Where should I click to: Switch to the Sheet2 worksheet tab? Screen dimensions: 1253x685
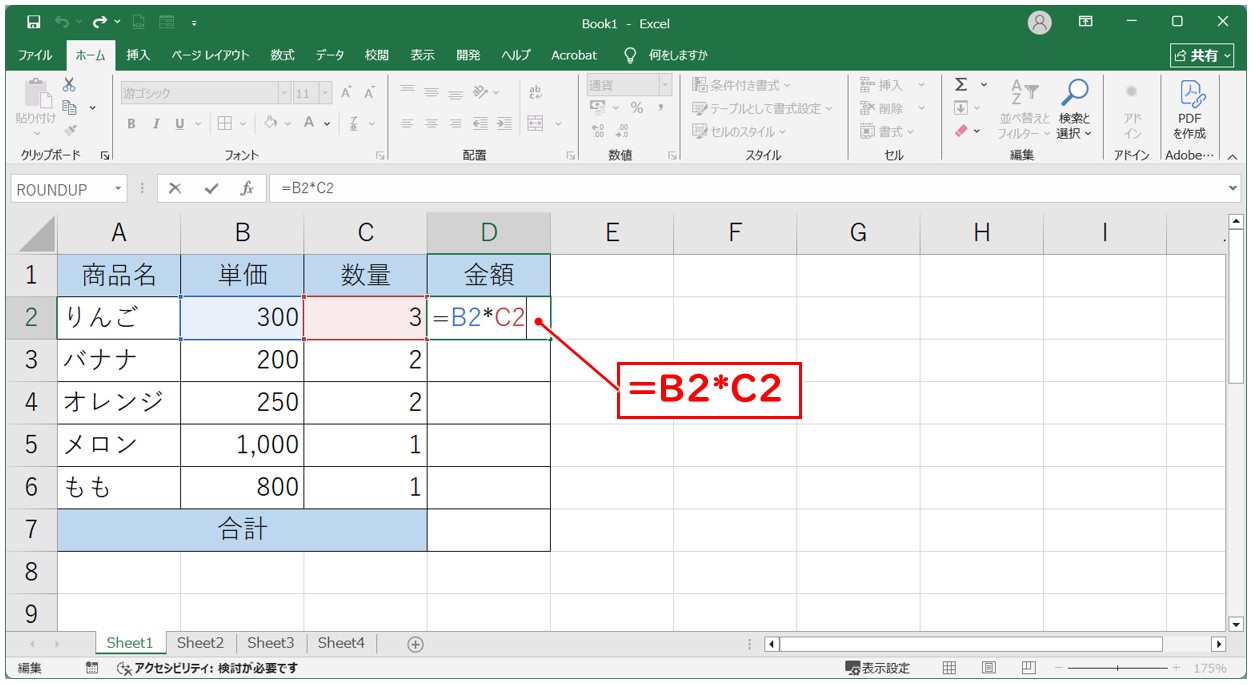tap(200, 643)
